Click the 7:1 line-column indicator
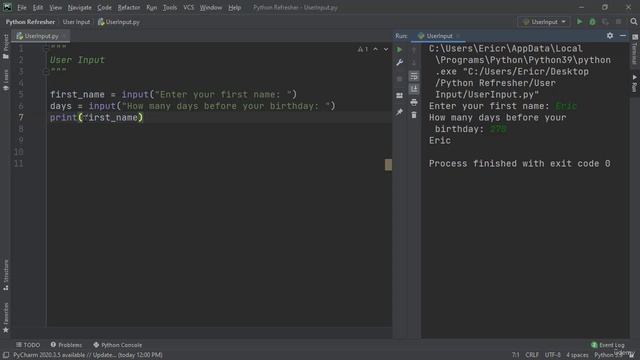Image resolution: width=640 pixels, height=360 pixels. coord(516,355)
